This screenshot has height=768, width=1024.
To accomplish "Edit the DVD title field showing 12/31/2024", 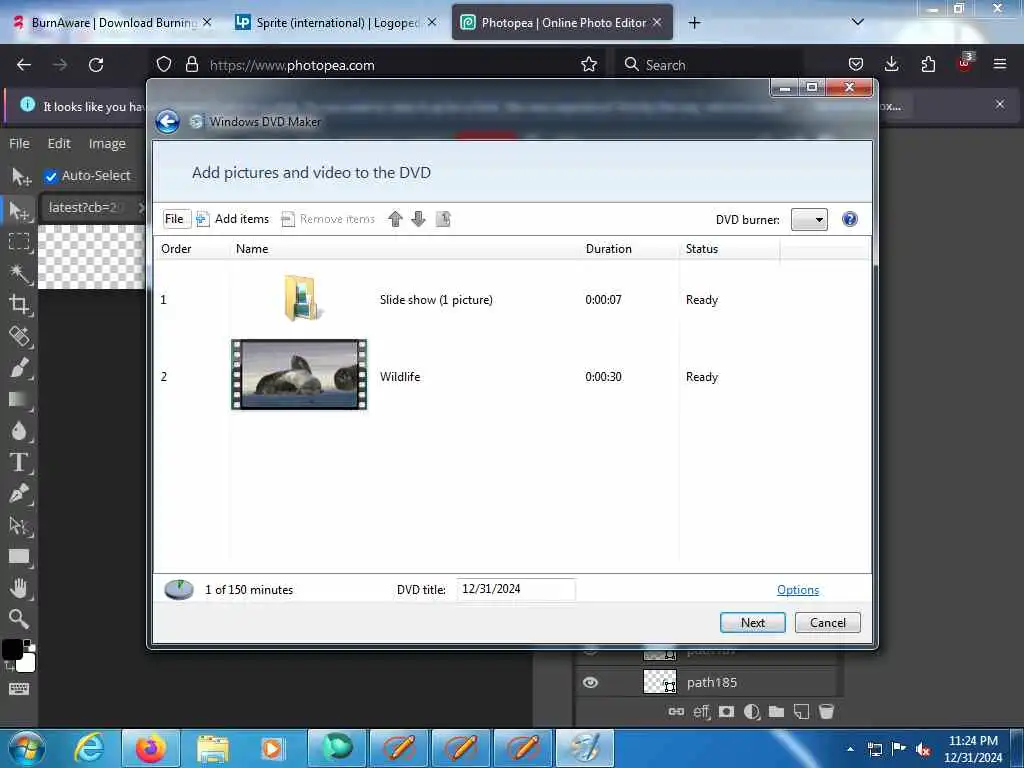I will tap(515, 589).
